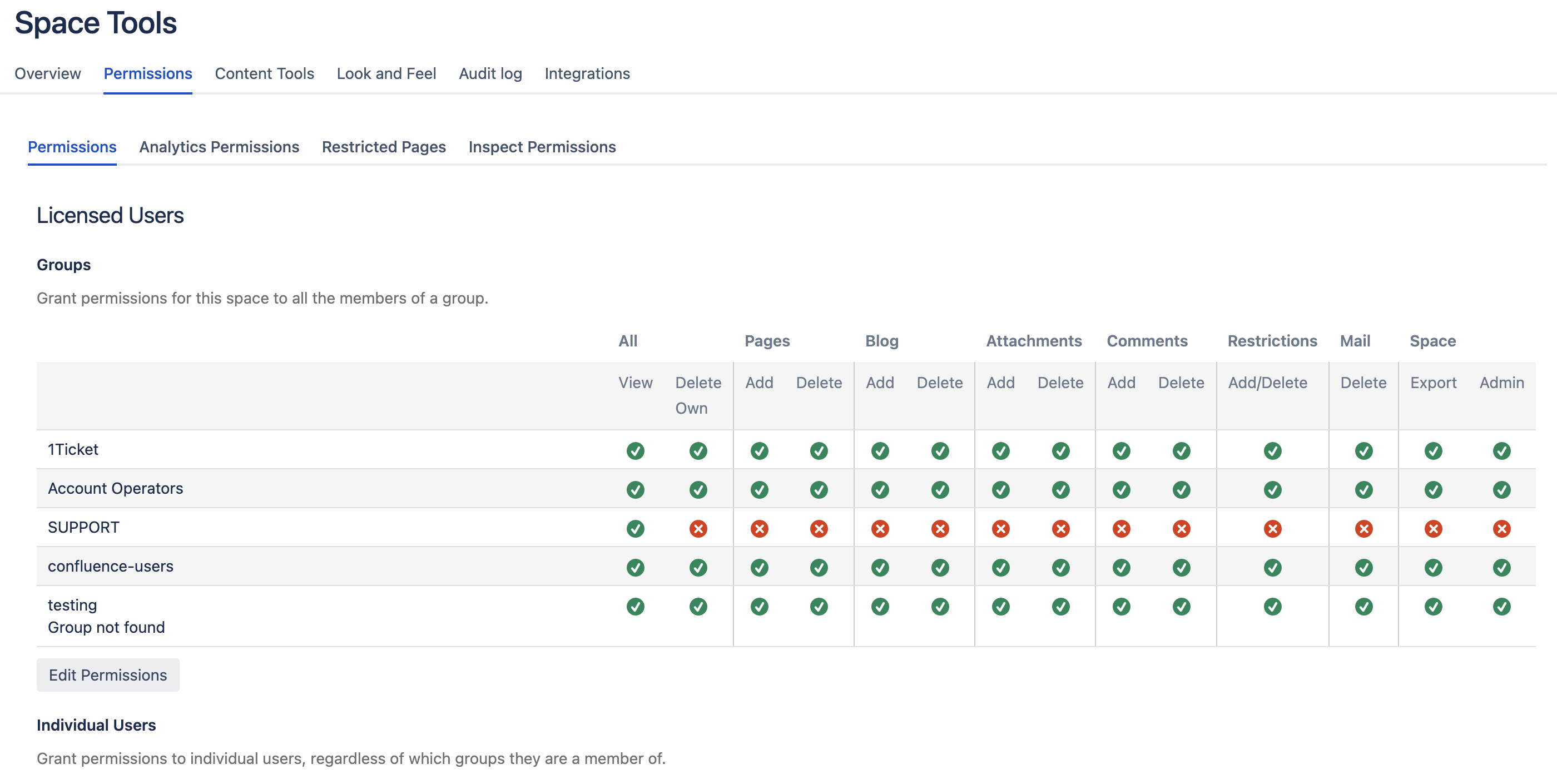Click 1Ticket's Space Admin checkmark
1557x784 pixels.
click(1501, 451)
